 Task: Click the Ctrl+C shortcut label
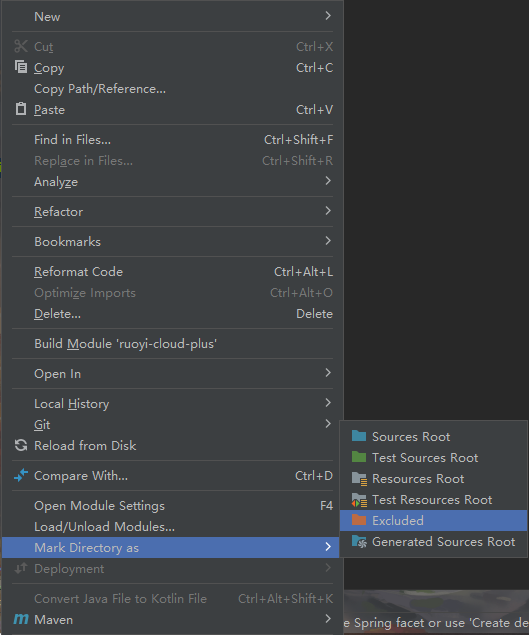pyautogui.click(x=314, y=68)
